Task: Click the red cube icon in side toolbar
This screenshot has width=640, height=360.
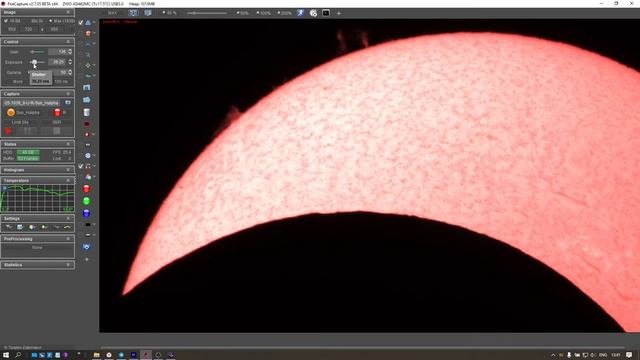Action: click(x=88, y=33)
